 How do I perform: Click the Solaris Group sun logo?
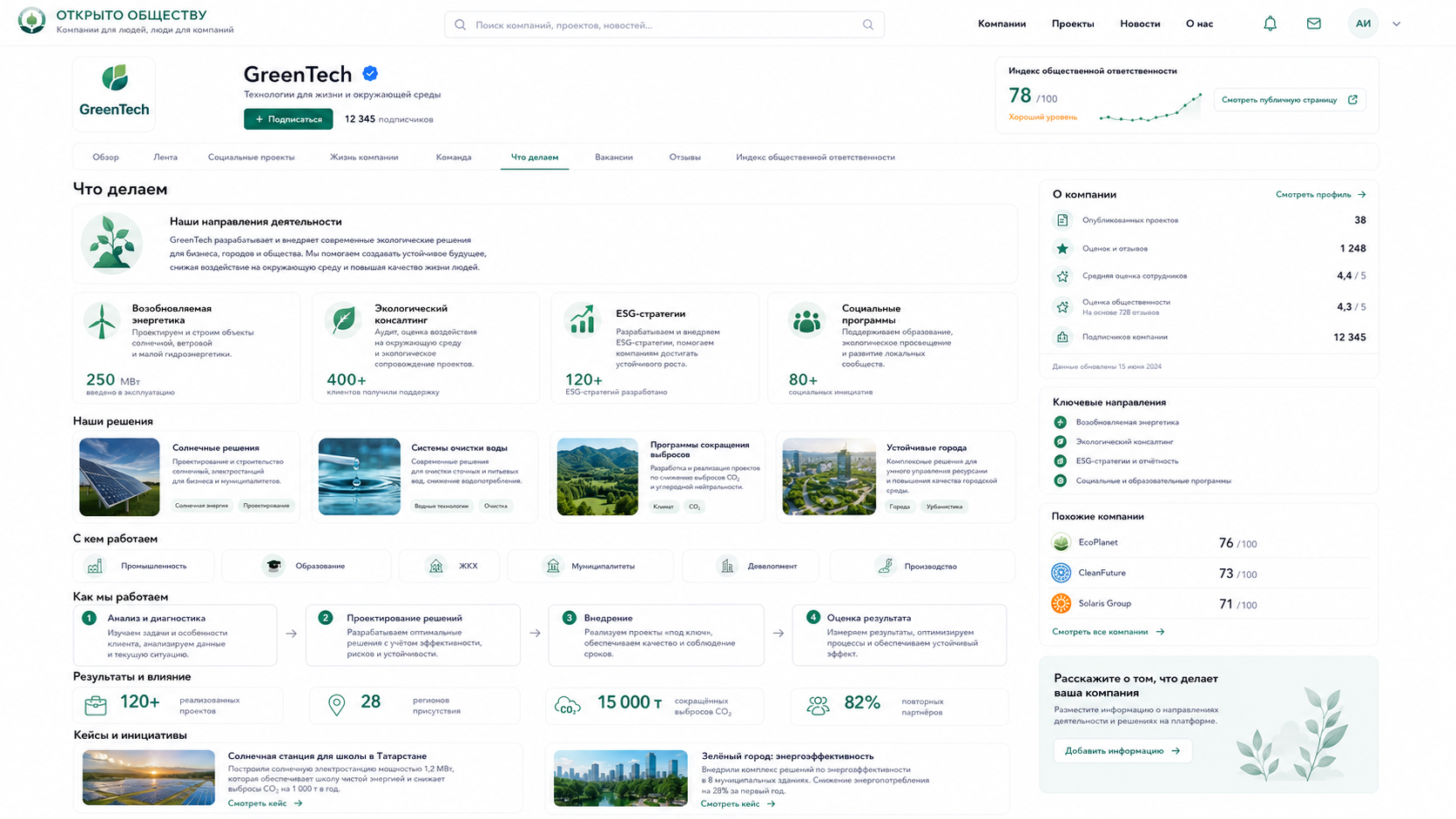pos(1061,603)
